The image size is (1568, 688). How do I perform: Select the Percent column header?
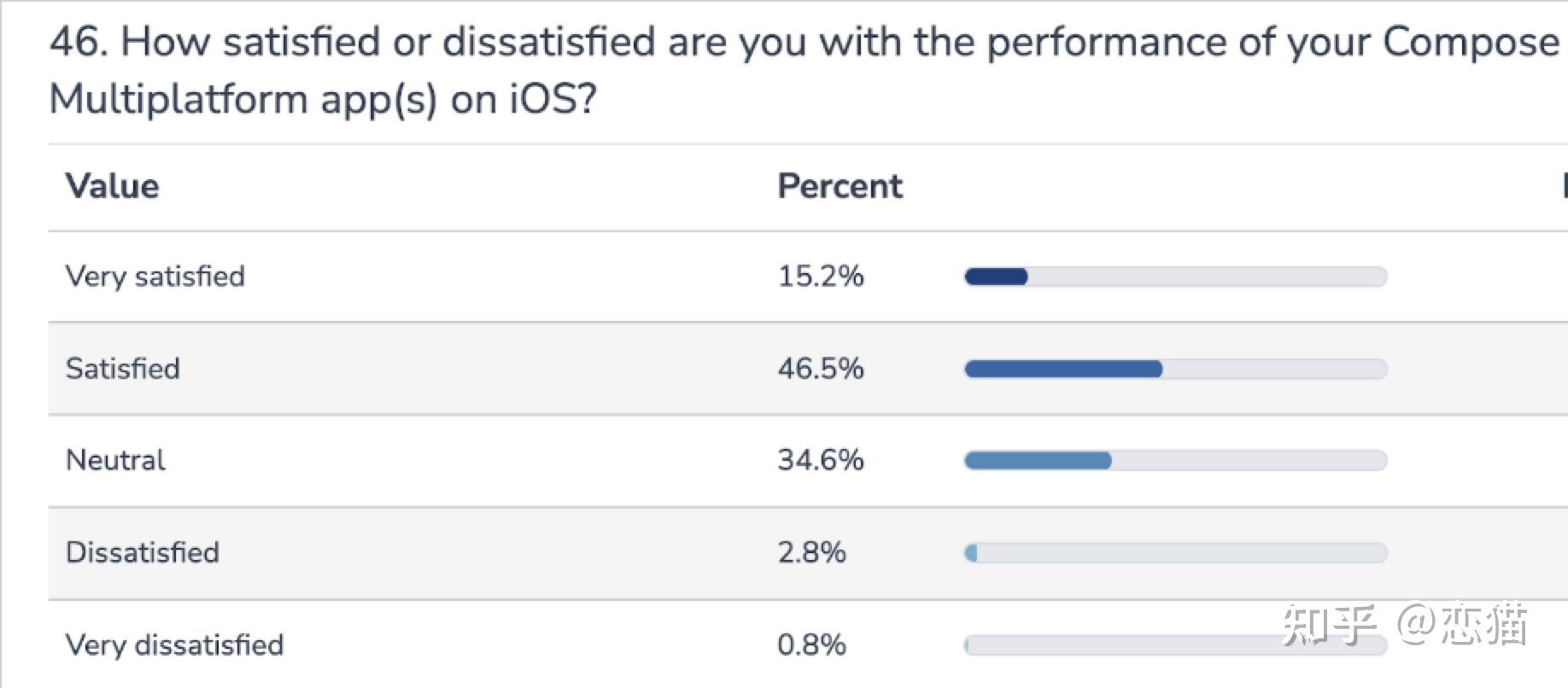[840, 186]
